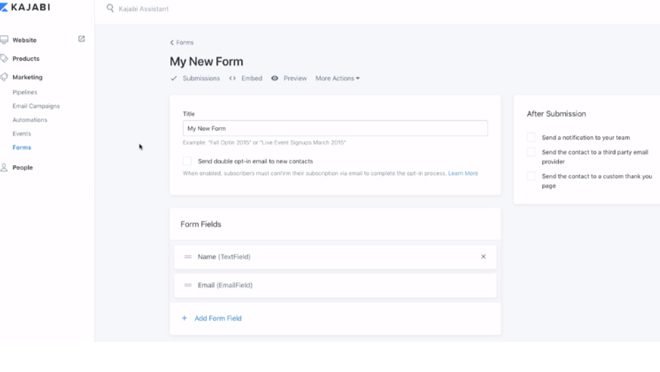Open website in new tab icon
This screenshot has height=372, width=660.
pyautogui.click(x=82, y=39)
